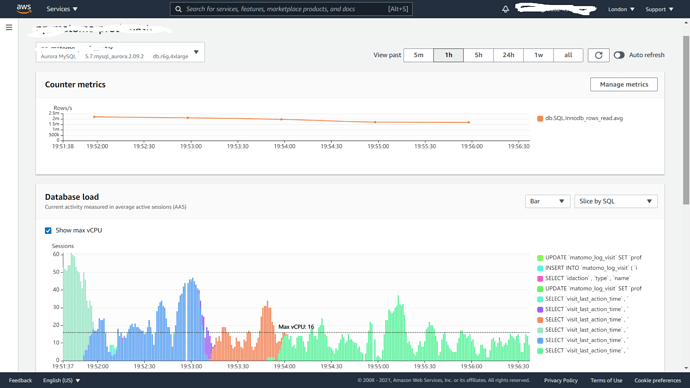
Task: Click the AWS logo home icon
Action: (24, 9)
